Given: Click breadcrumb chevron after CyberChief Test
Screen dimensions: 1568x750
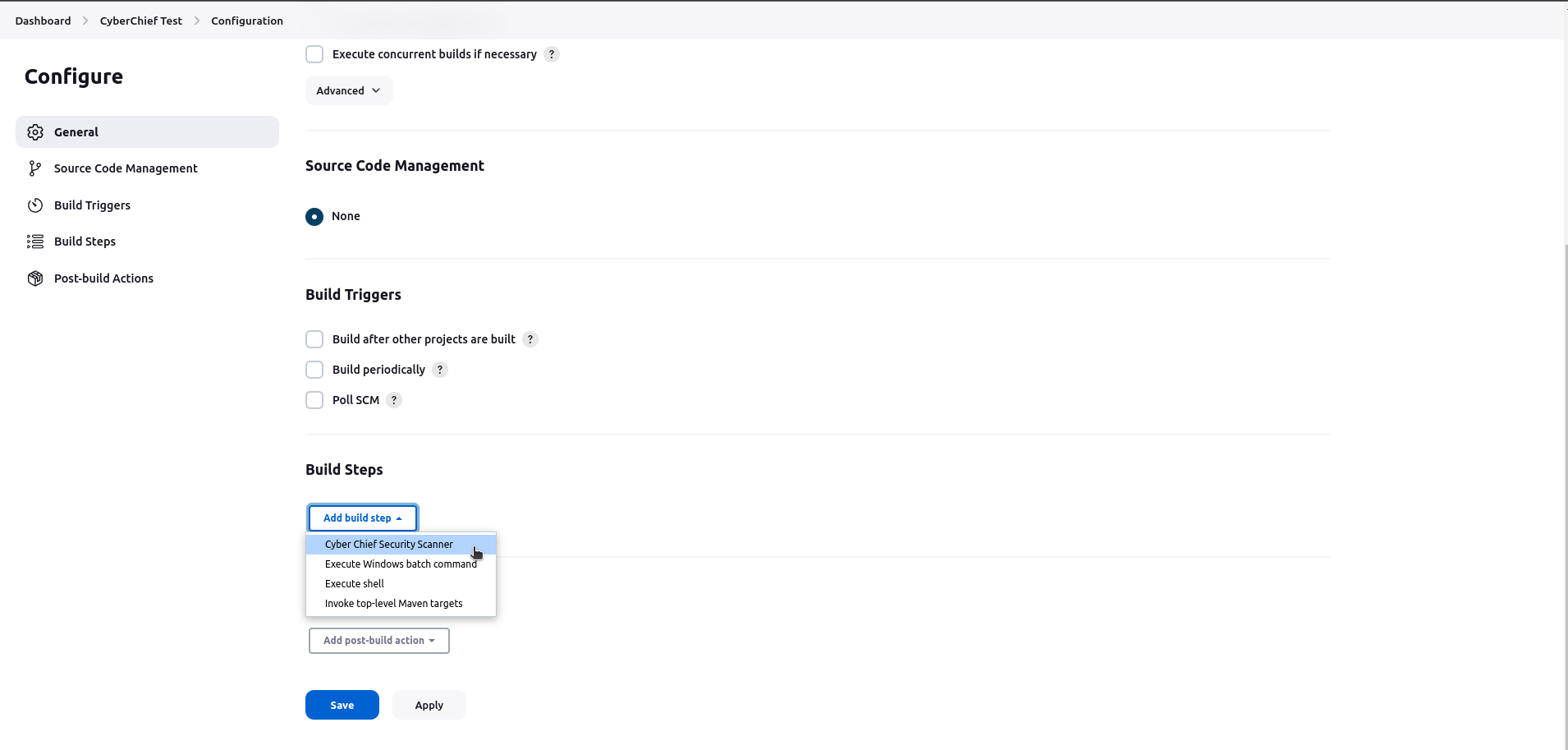Looking at the screenshot, I should coord(197,21).
